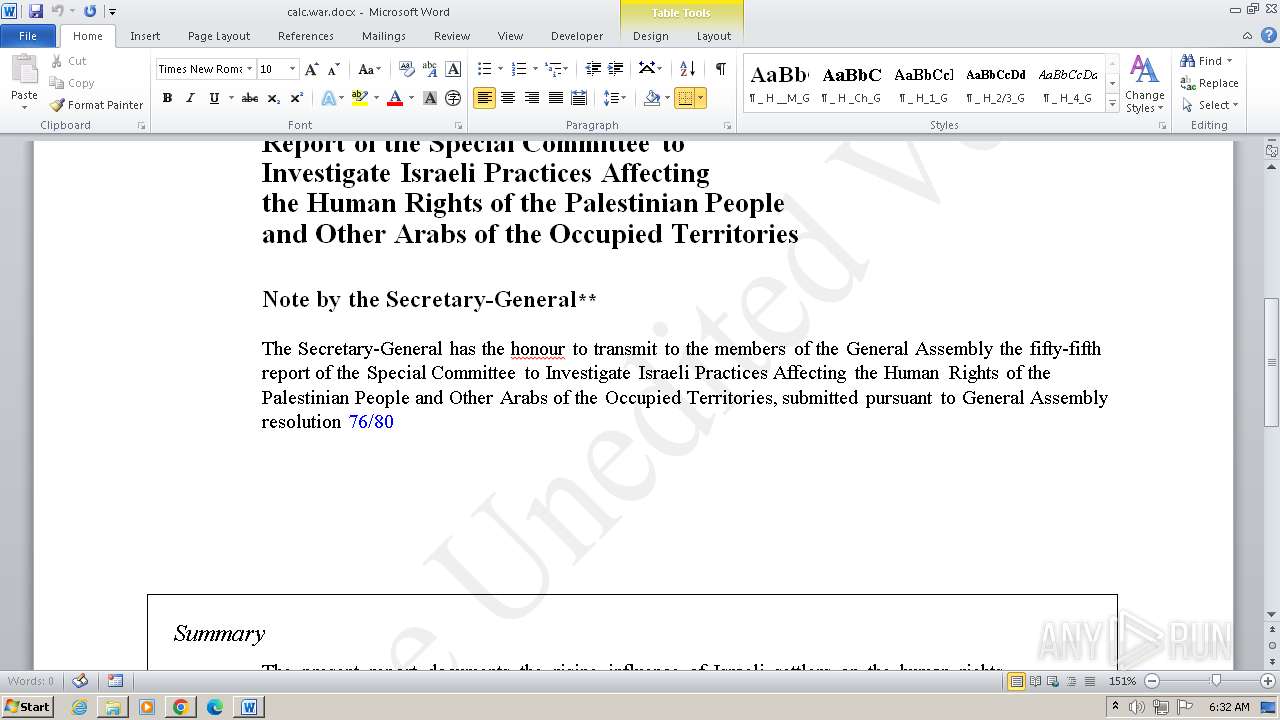Expand the Styles gallery More arrow
The image size is (1280, 720).
pos(1112,103)
